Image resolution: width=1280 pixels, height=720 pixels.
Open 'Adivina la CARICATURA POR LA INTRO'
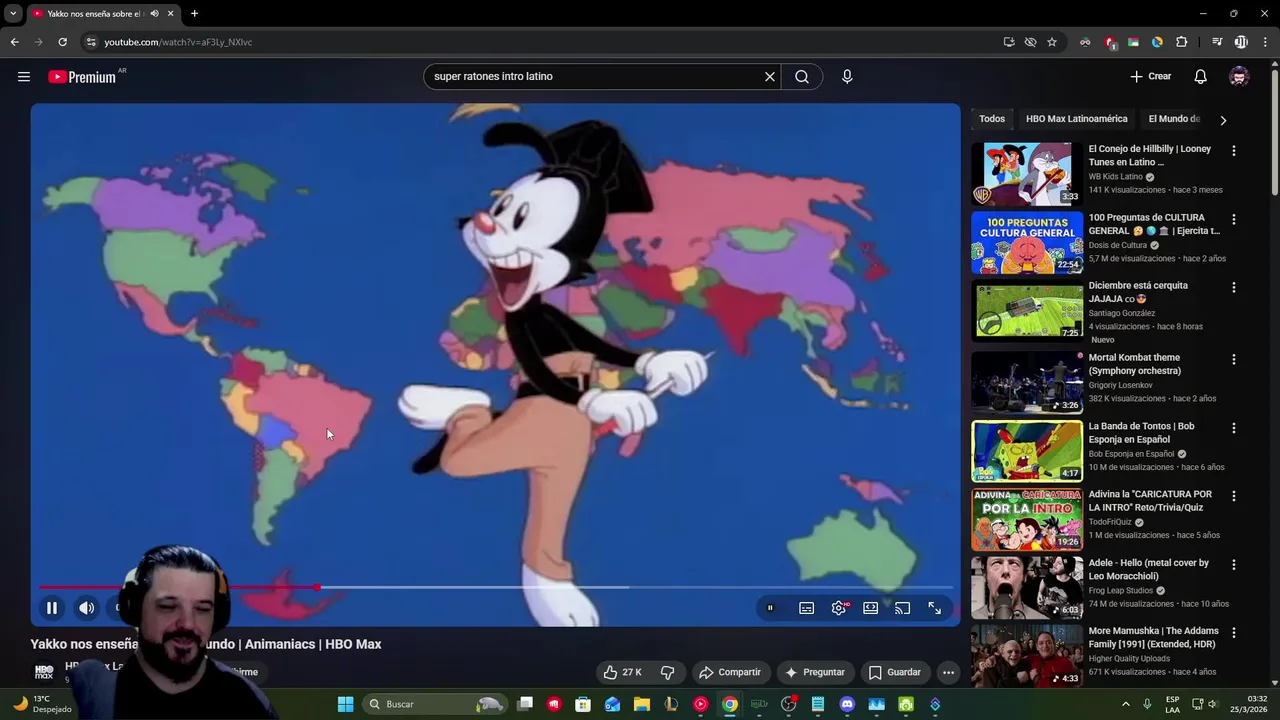(x=1027, y=519)
